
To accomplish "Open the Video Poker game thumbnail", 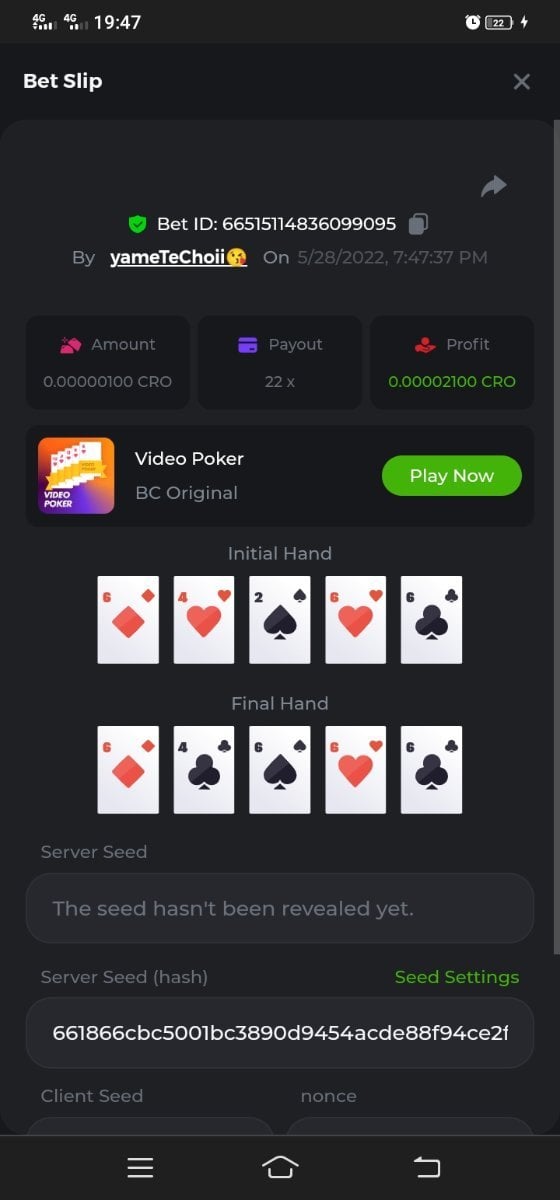I will (x=76, y=476).
